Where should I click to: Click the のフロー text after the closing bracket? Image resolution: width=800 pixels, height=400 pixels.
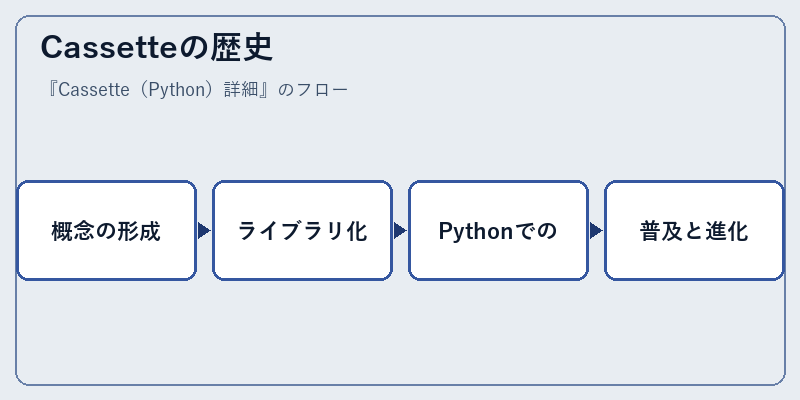313,90
